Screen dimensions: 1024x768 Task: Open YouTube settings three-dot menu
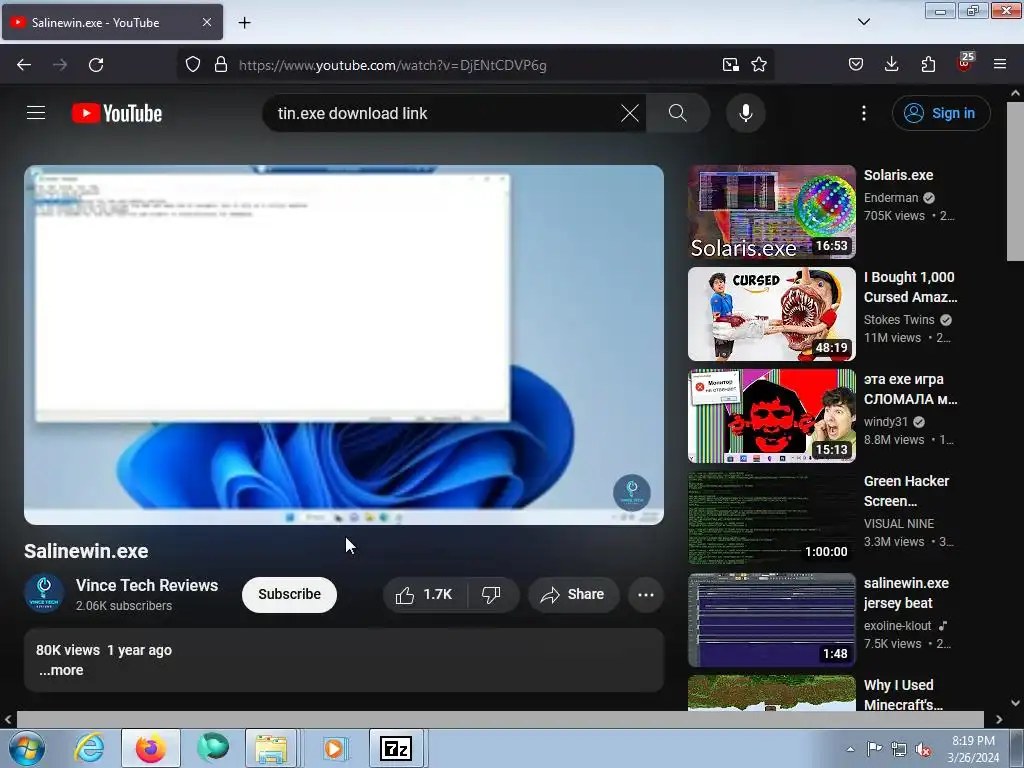click(864, 113)
